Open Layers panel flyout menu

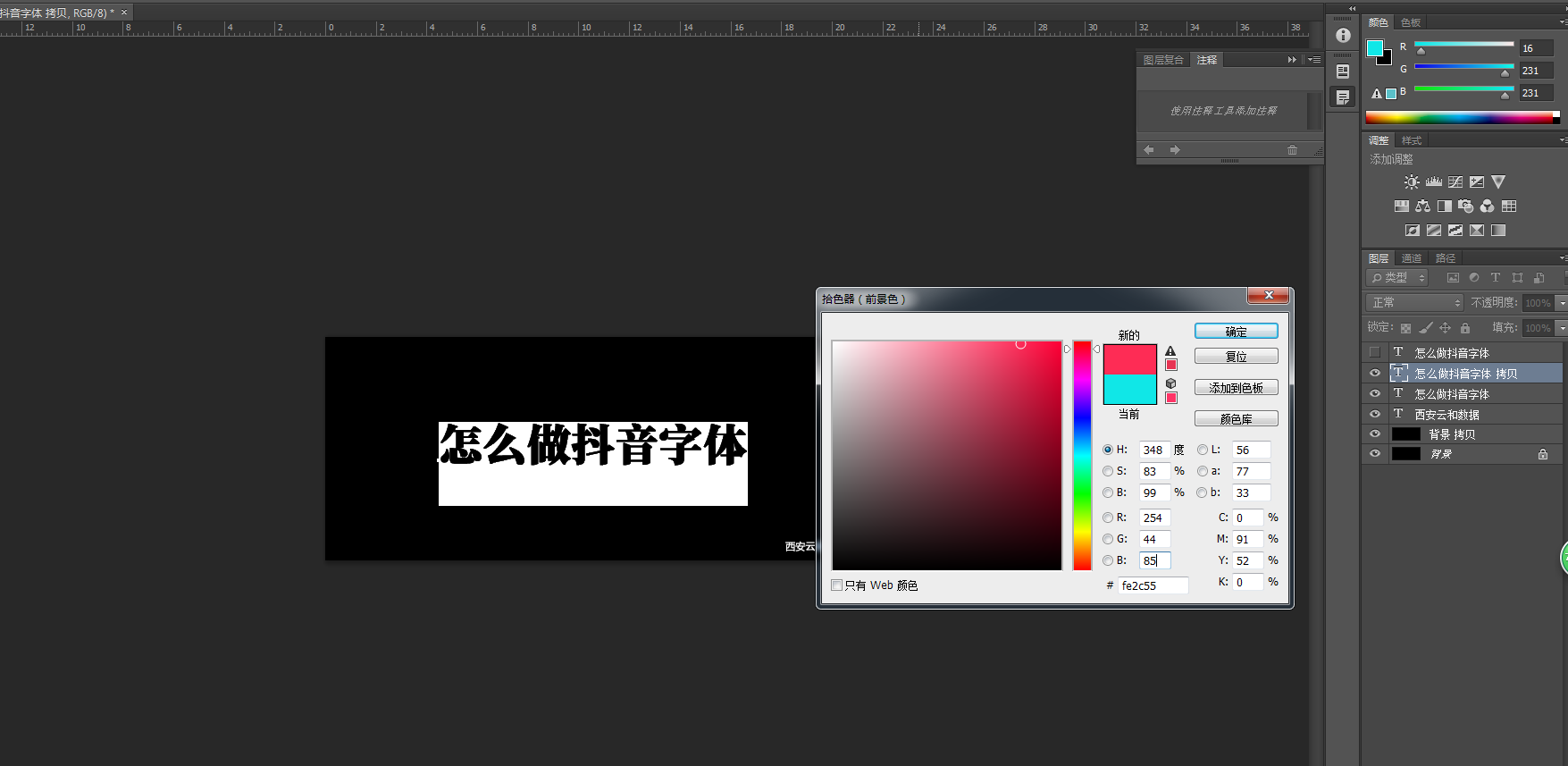[x=1562, y=258]
